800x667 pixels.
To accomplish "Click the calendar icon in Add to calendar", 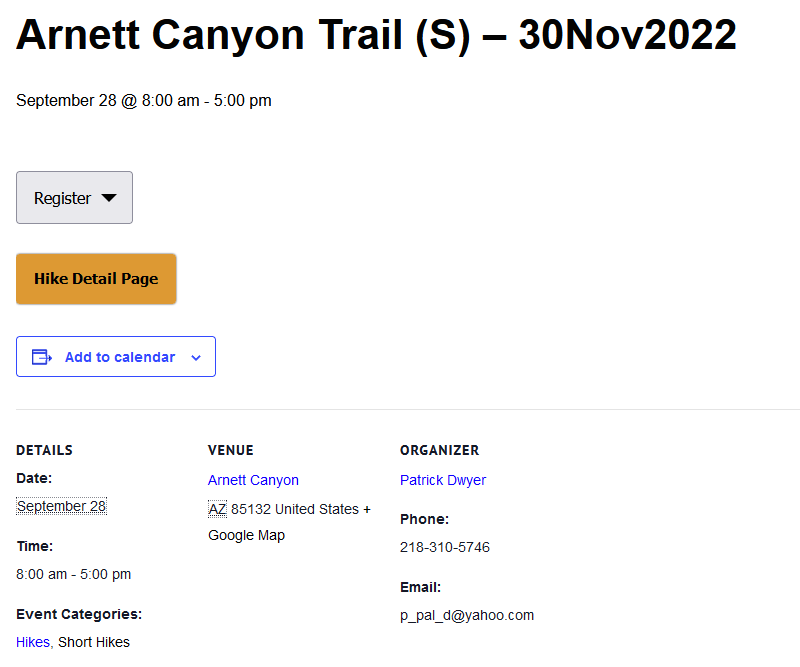I will (x=42, y=357).
